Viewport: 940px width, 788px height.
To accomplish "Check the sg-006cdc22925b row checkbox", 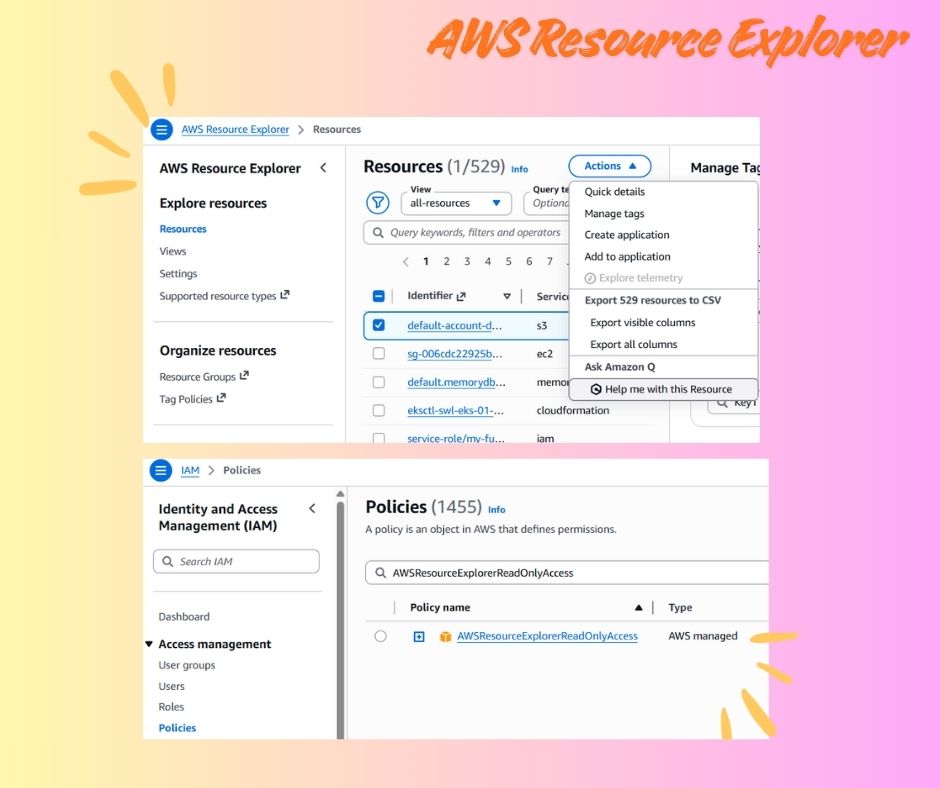I will (379, 353).
